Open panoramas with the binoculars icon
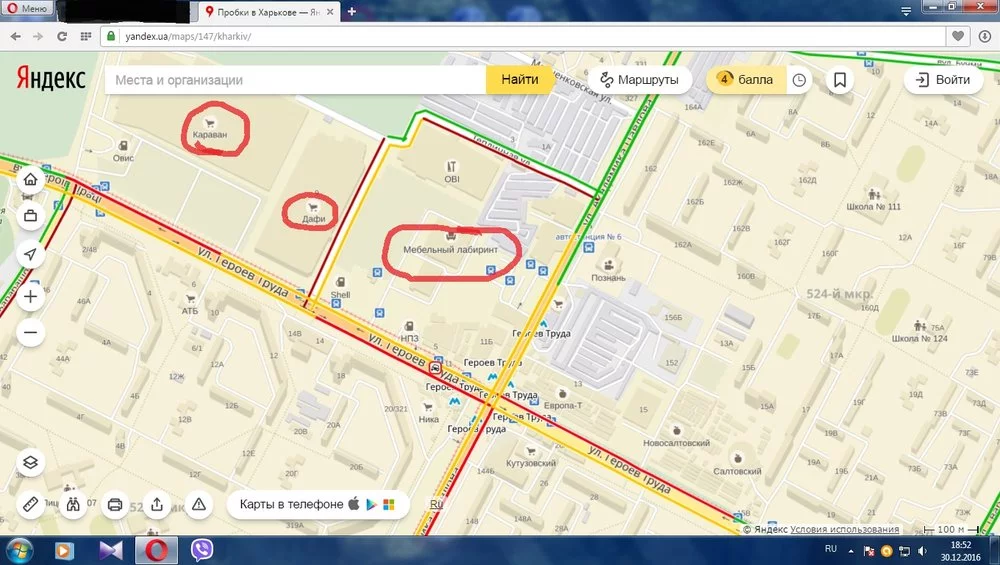The image size is (1000, 565). [73, 504]
